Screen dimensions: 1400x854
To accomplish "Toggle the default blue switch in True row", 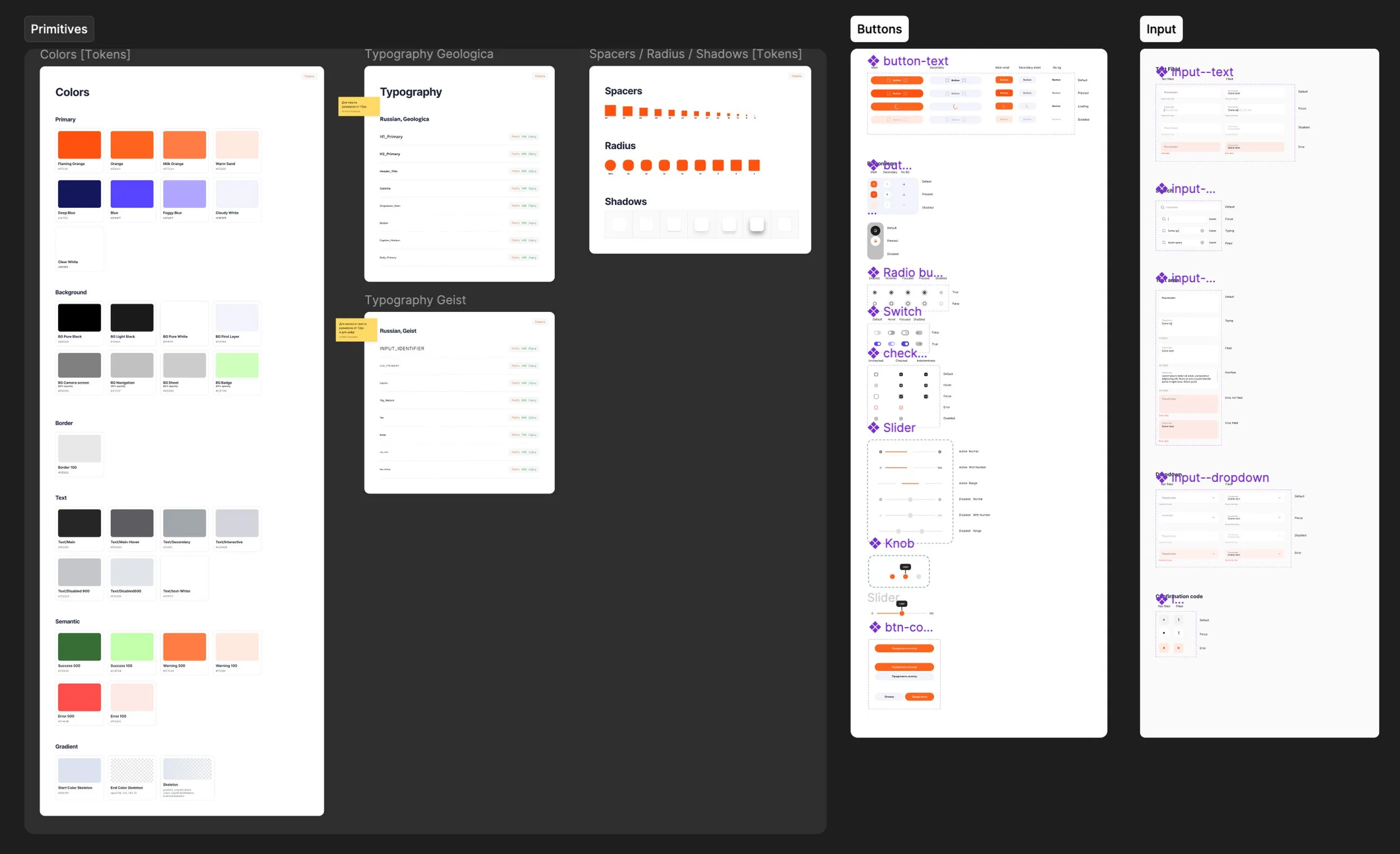I will 878,344.
